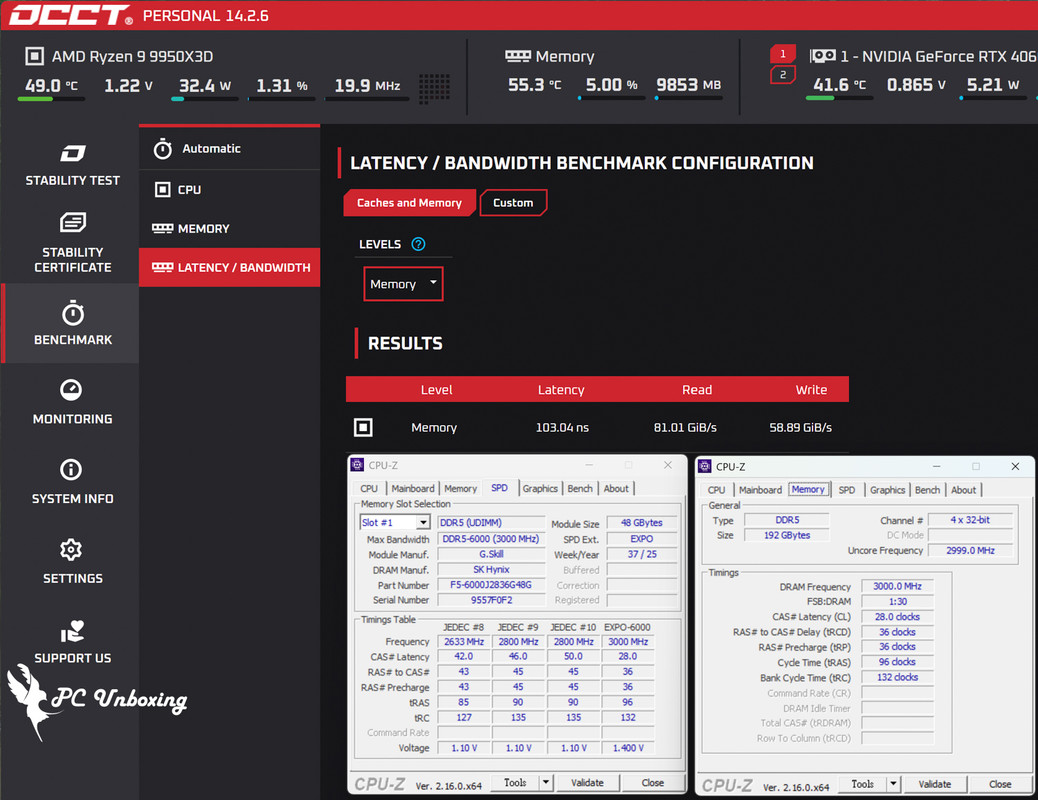Click the left CPU-Z window app icon
The image size is (1038, 800).
[x=357, y=465]
